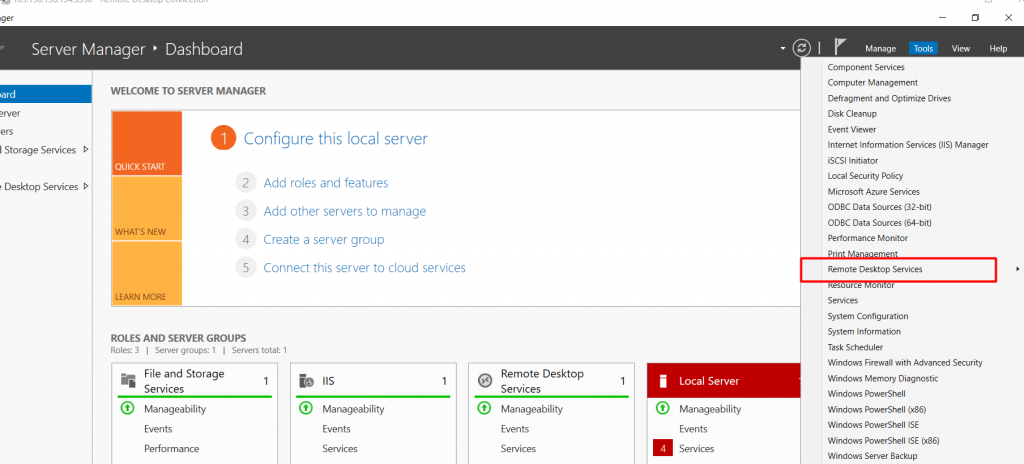This screenshot has height=464, width=1024.
Task: Click green Manageability status icon under IIS
Action: click(306, 408)
